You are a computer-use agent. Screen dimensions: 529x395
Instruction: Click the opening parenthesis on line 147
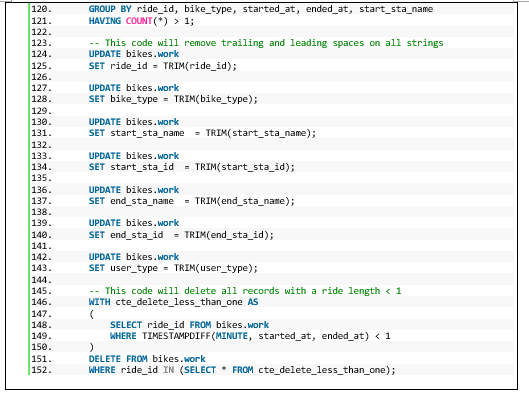point(91,314)
